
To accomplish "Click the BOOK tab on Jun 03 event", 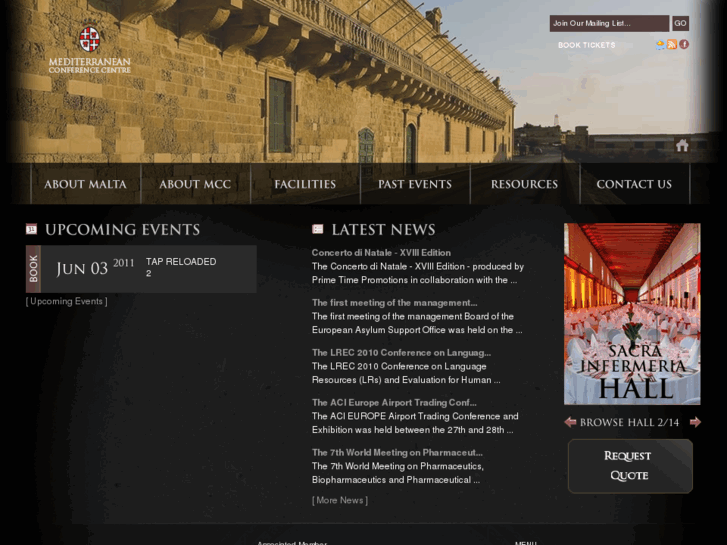I will pos(33,269).
